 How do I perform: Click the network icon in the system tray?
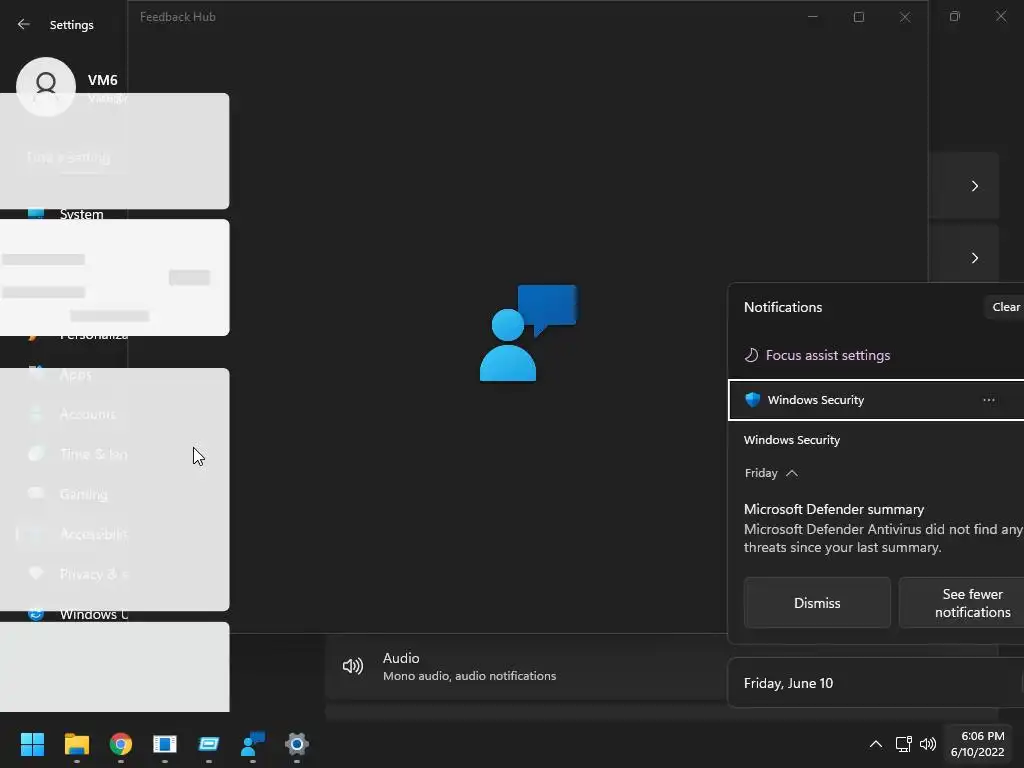903,744
